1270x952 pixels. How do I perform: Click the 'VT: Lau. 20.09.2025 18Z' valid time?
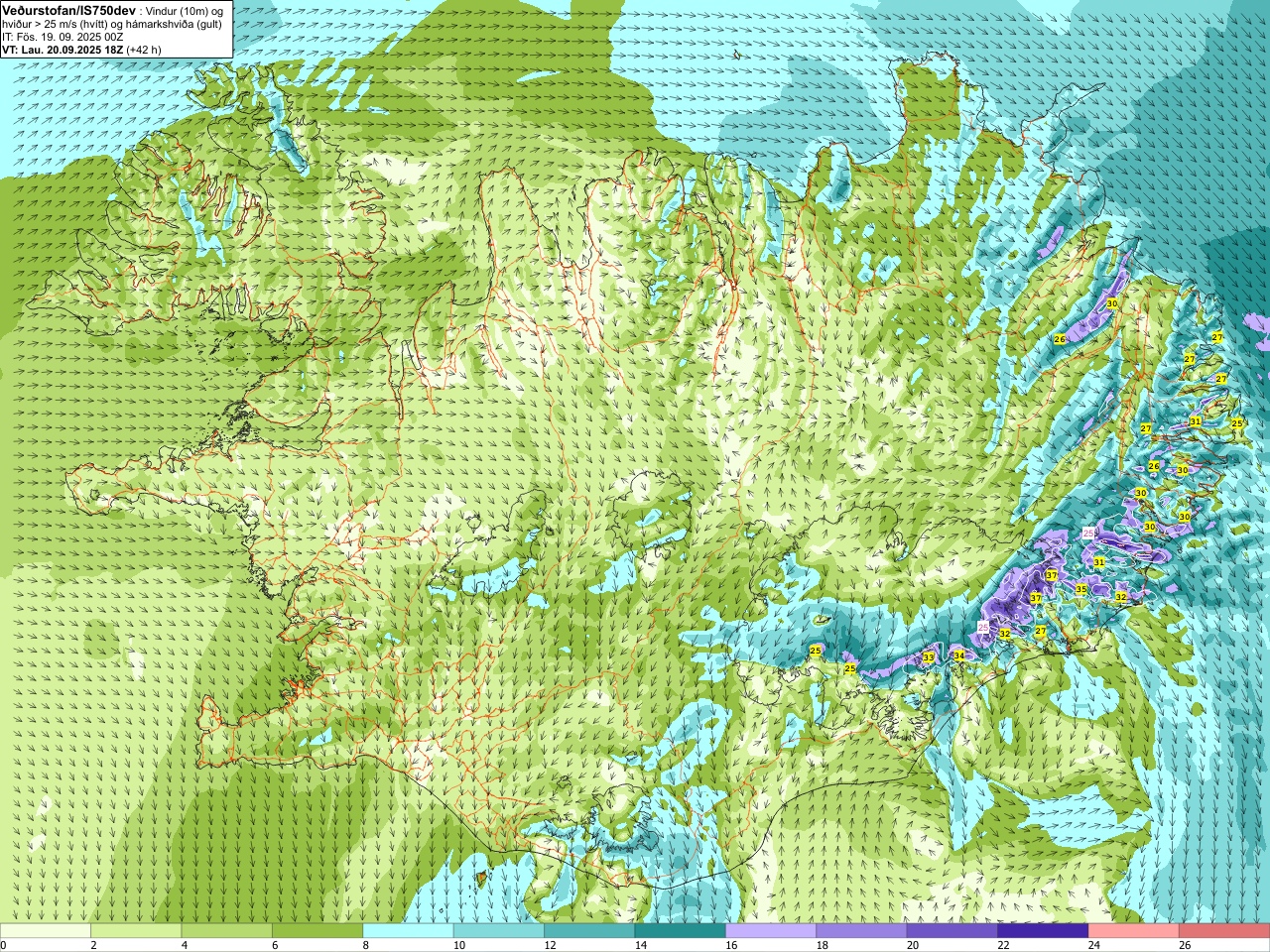tap(62, 50)
